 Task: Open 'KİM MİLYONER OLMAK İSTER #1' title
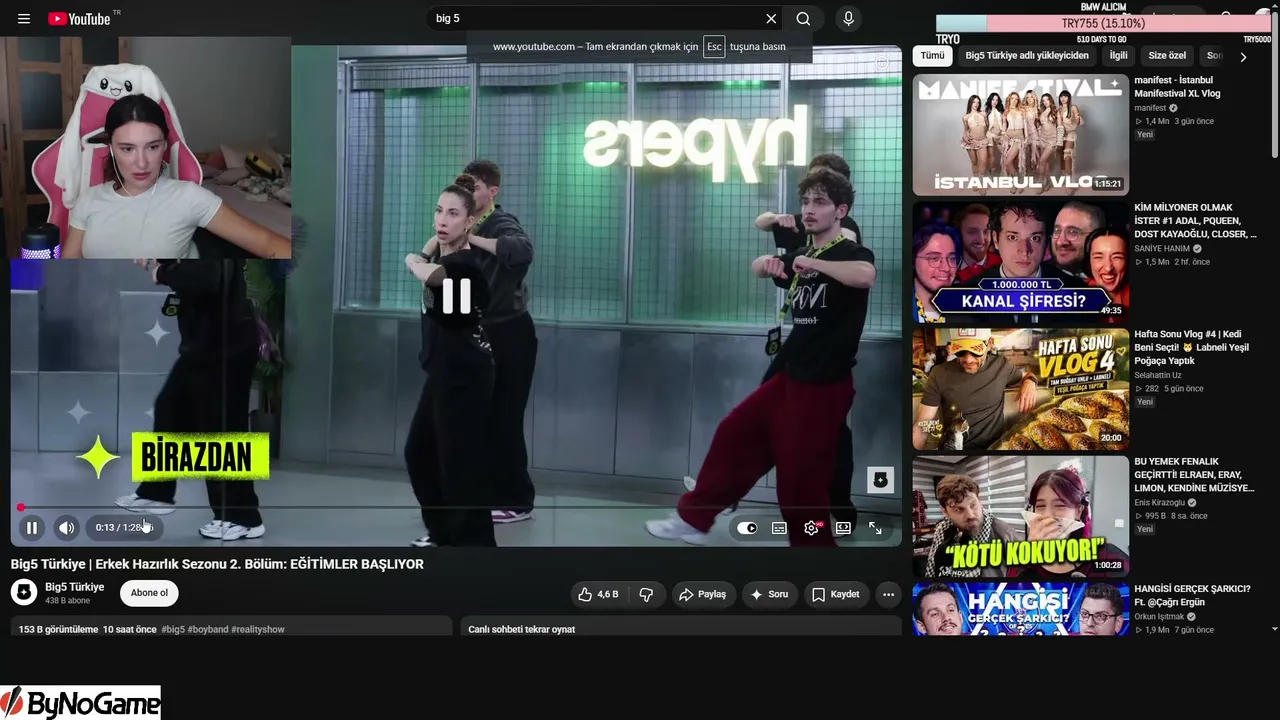click(x=1194, y=221)
